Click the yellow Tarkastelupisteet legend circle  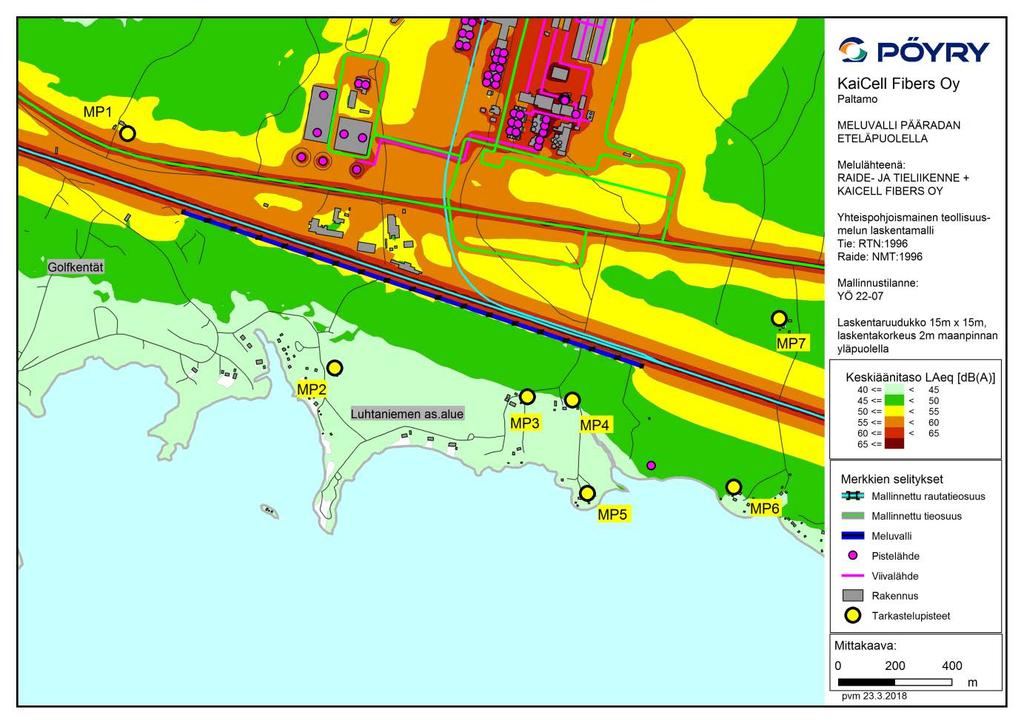tap(852, 616)
